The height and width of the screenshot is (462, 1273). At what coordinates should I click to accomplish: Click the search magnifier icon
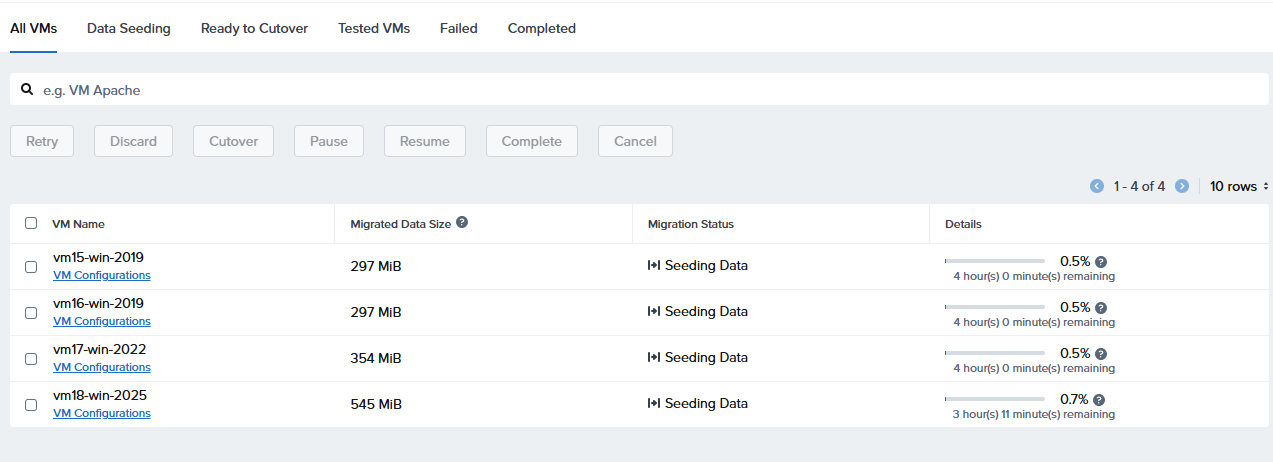(28, 90)
